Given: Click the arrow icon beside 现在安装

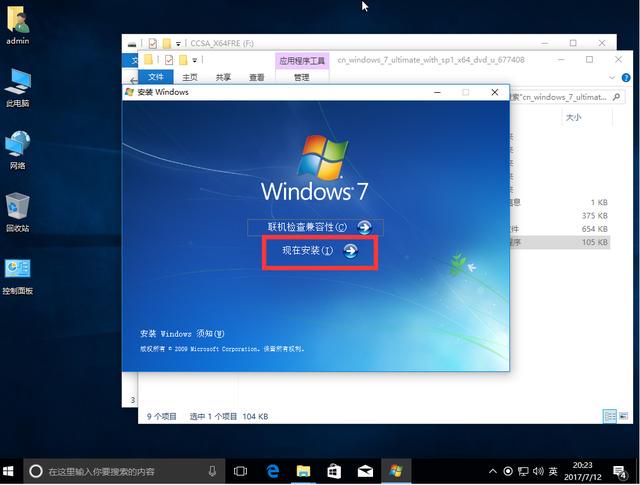Looking at the screenshot, I should click(x=350, y=251).
